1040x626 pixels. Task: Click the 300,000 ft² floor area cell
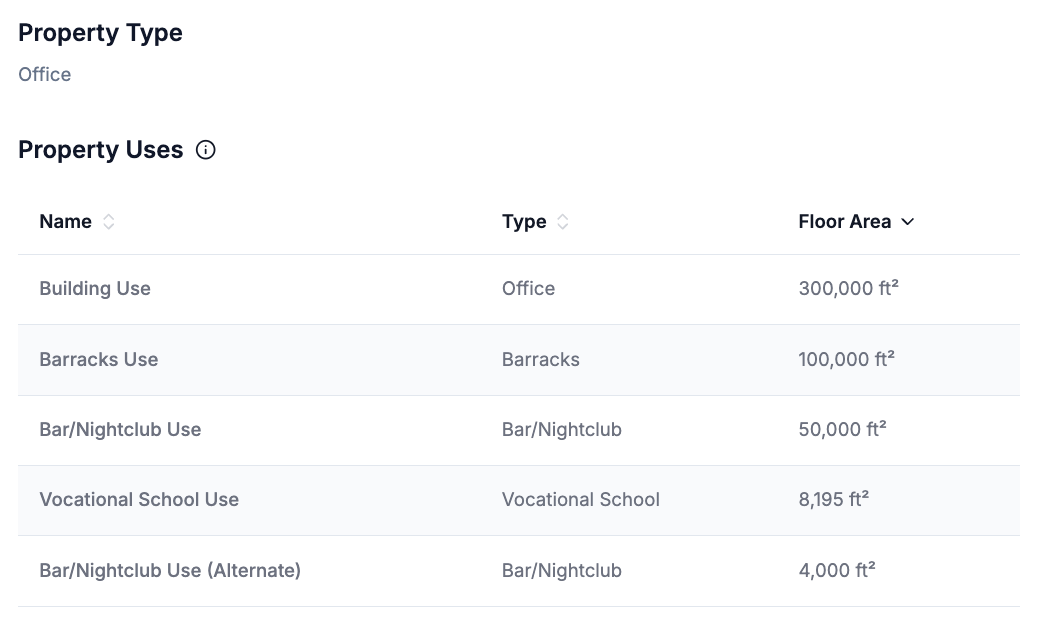pyautogui.click(x=848, y=289)
